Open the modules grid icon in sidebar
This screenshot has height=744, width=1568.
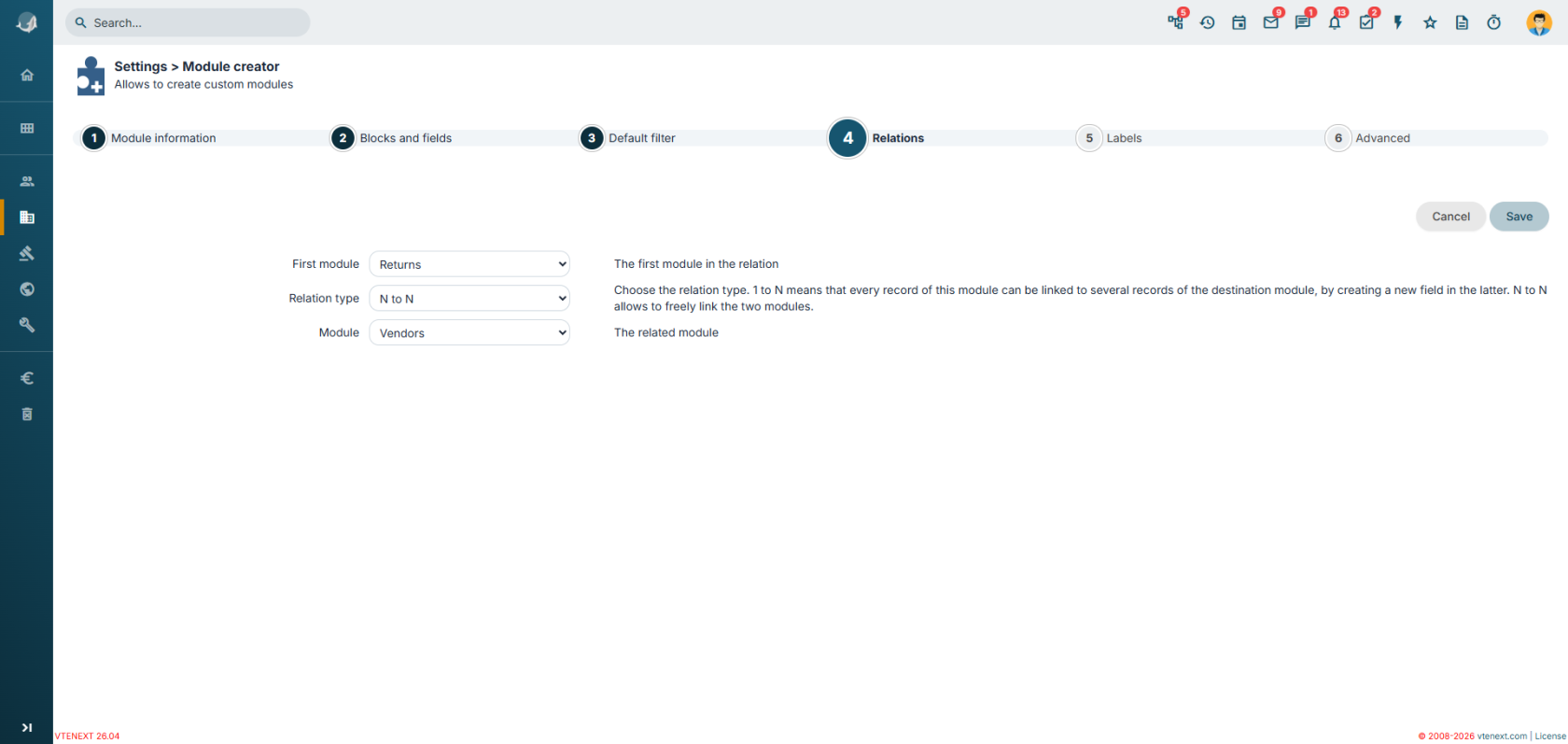coord(27,128)
